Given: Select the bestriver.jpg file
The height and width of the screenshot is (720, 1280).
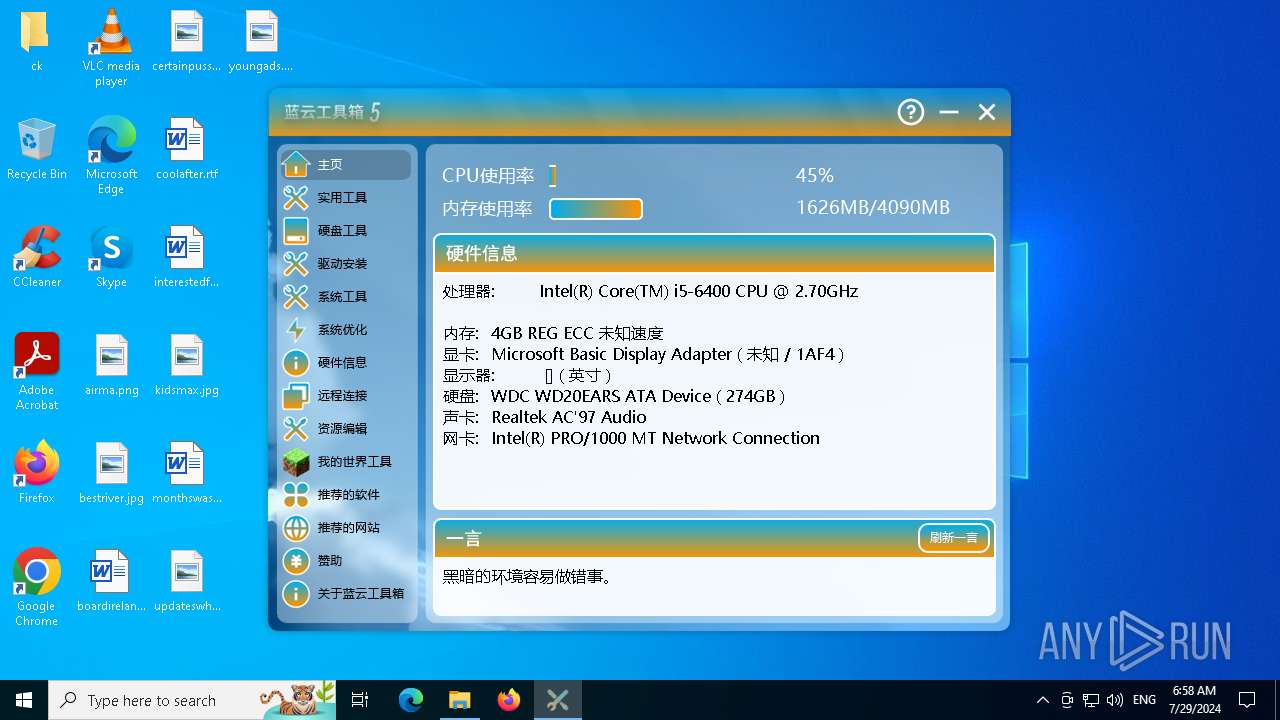Looking at the screenshot, I should click(111, 473).
